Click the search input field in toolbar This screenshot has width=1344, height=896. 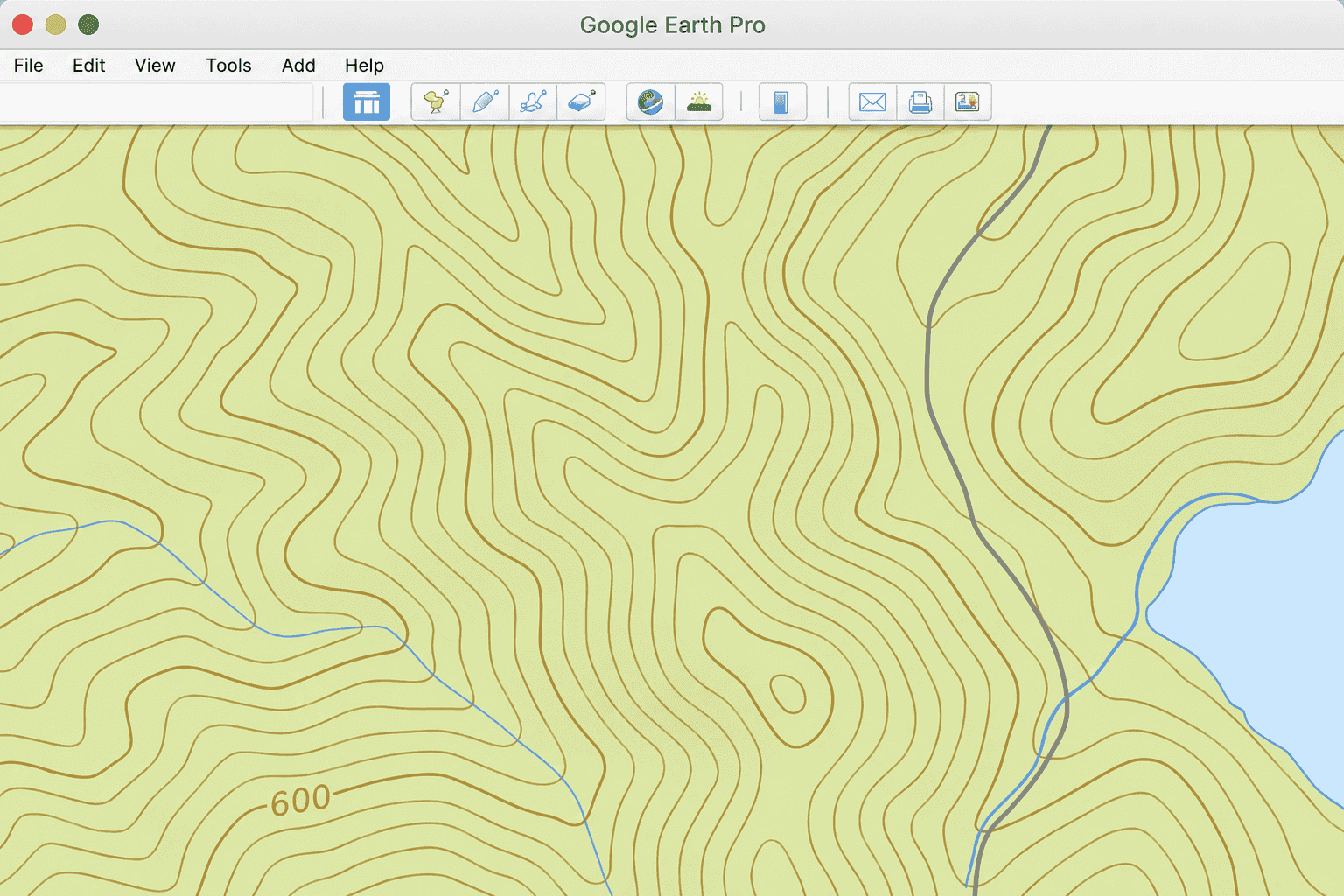[156, 102]
